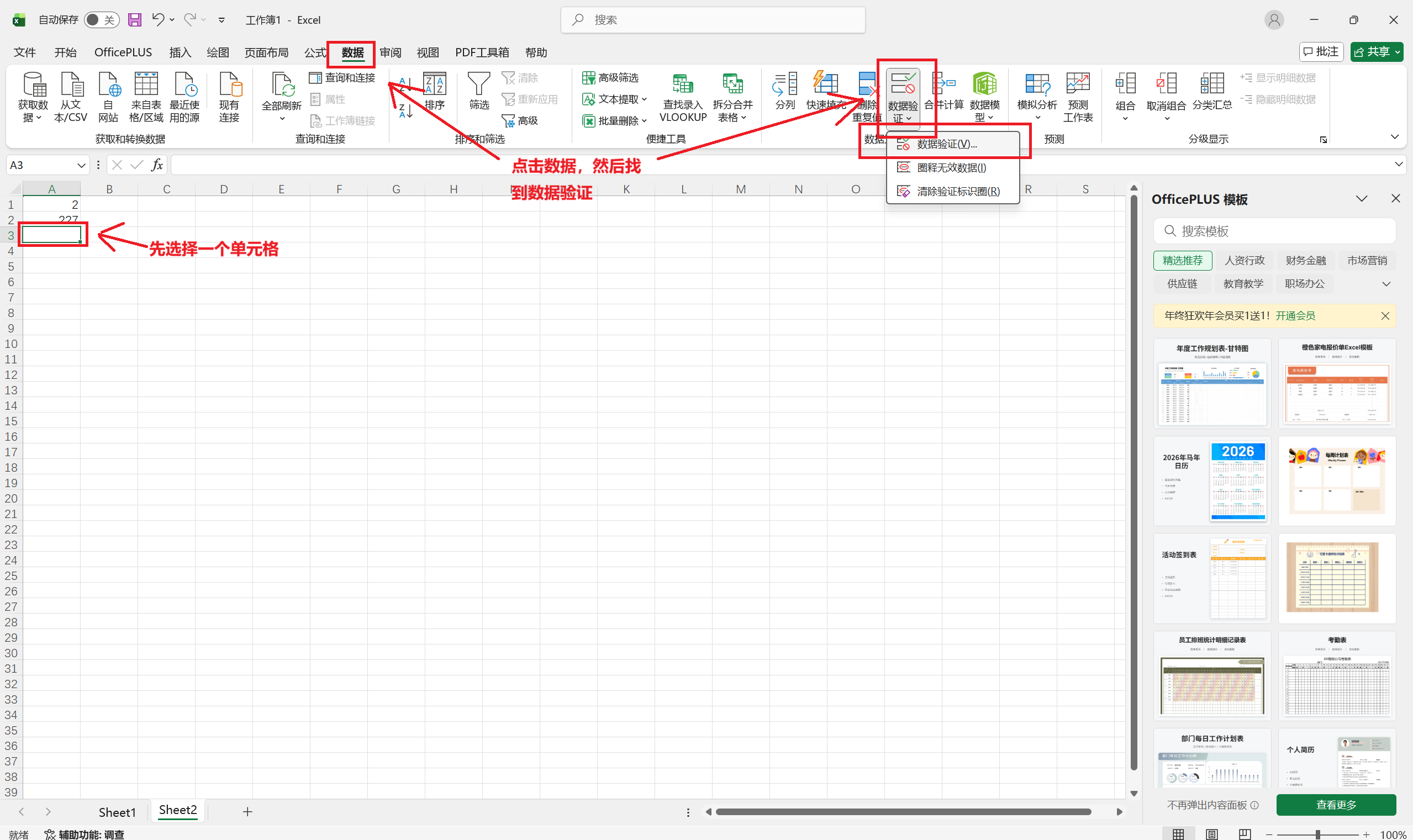The height and width of the screenshot is (840, 1413).
Task: Click the Text to Columns (分列) icon
Action: [784, 85]
